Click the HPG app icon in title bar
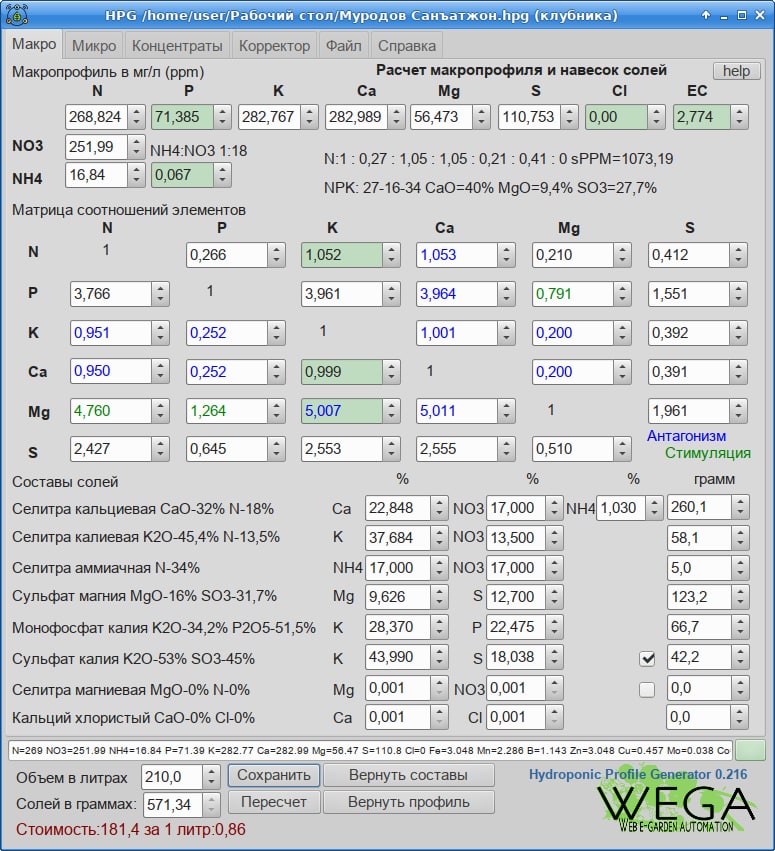 16,15
